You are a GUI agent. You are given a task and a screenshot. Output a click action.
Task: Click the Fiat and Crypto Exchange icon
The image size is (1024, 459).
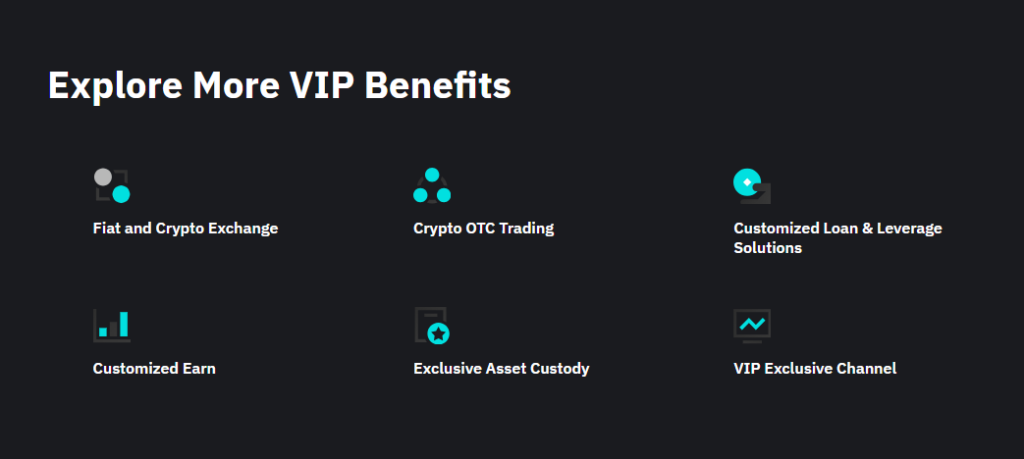(112, 185)
